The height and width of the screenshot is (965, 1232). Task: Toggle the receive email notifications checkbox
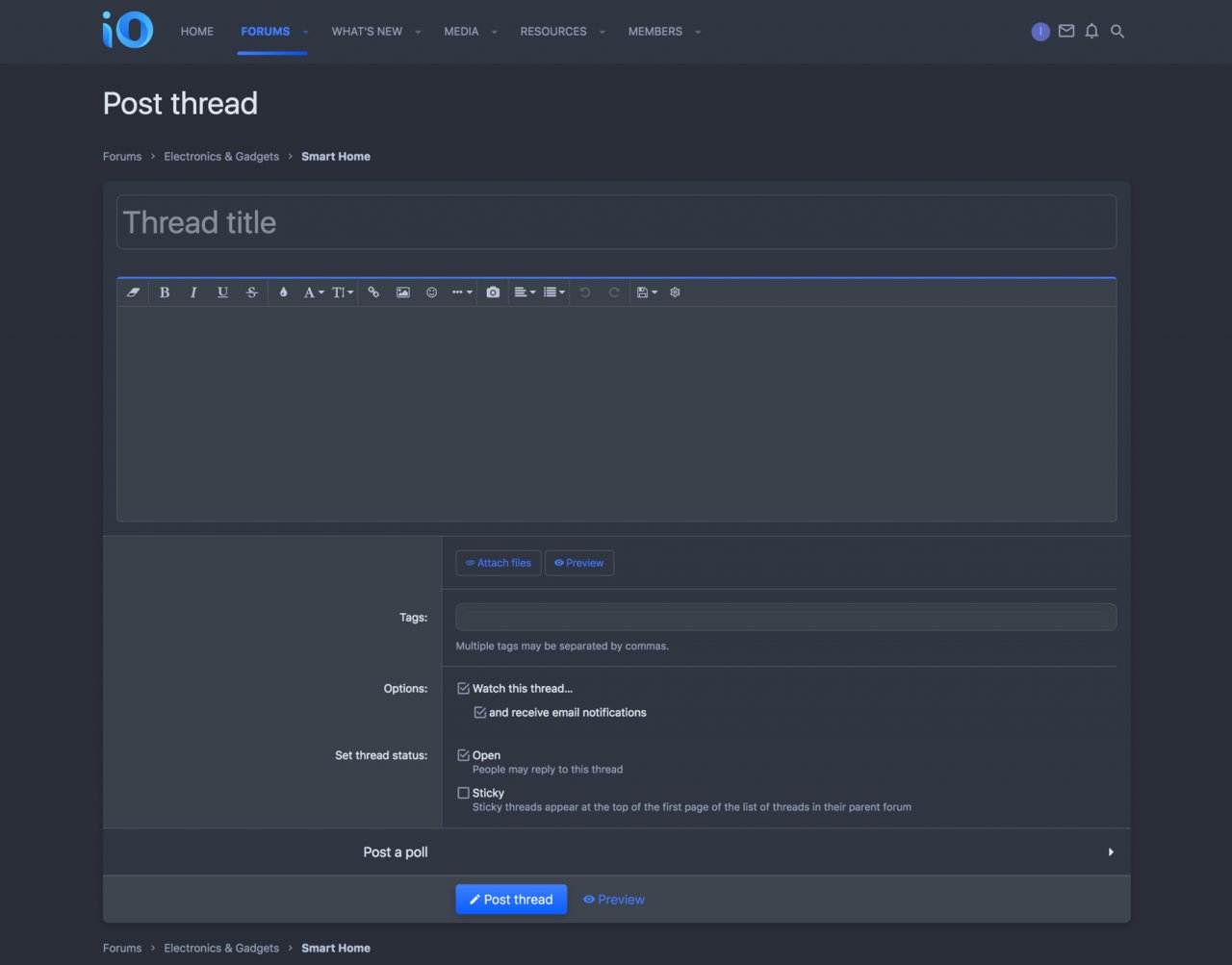(x=479, y=713)
